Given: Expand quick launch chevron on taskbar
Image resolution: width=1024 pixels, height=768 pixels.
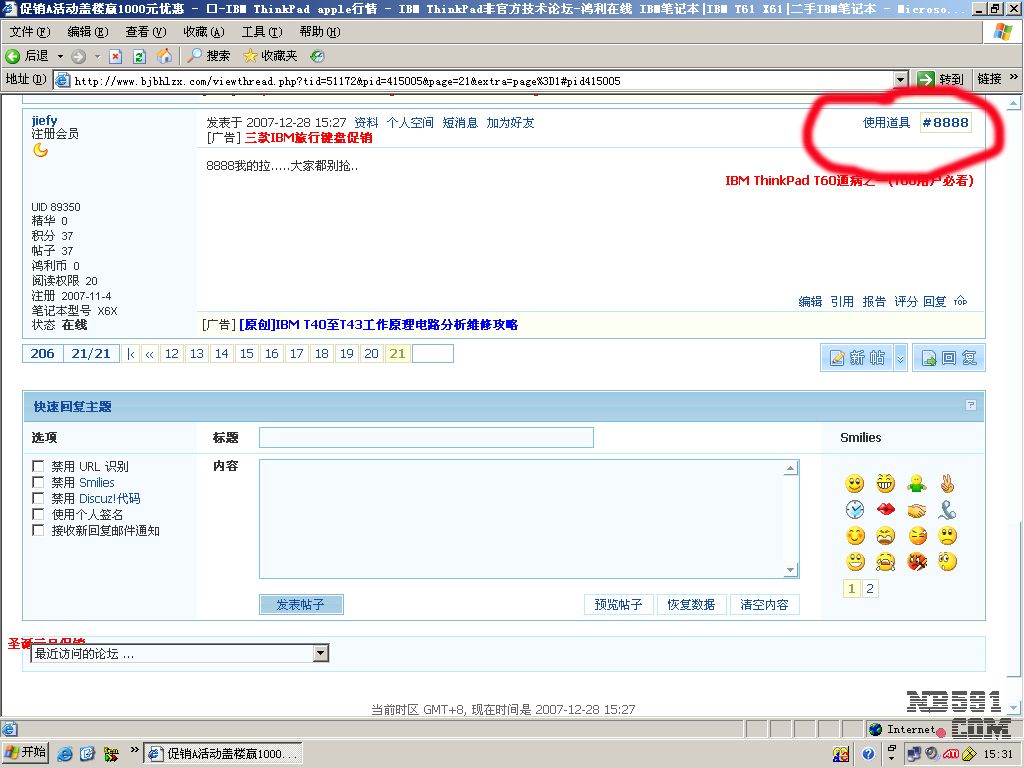Looking at the screenshot, I should pos(135,750).
